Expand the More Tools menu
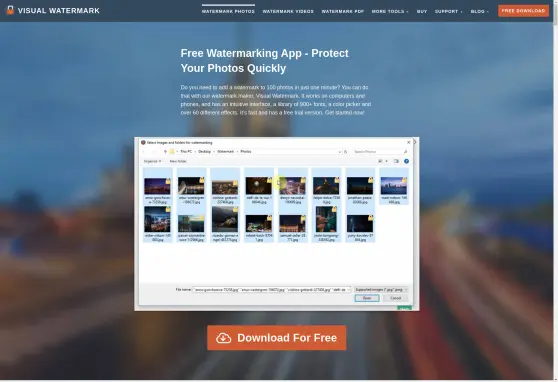 [x=390, y=11]
